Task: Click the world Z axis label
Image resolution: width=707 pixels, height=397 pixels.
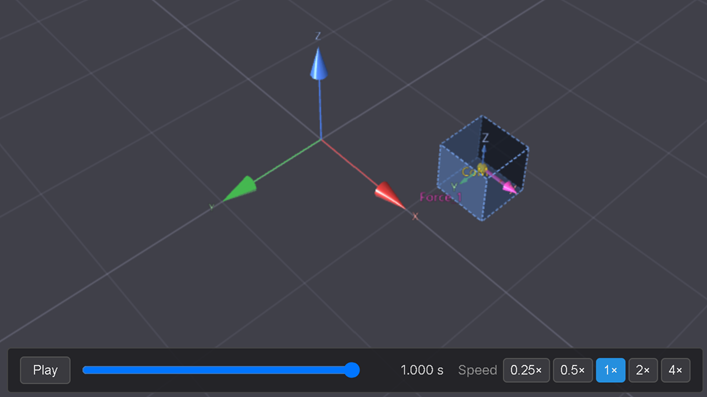Action: click(x=318, y=36)
